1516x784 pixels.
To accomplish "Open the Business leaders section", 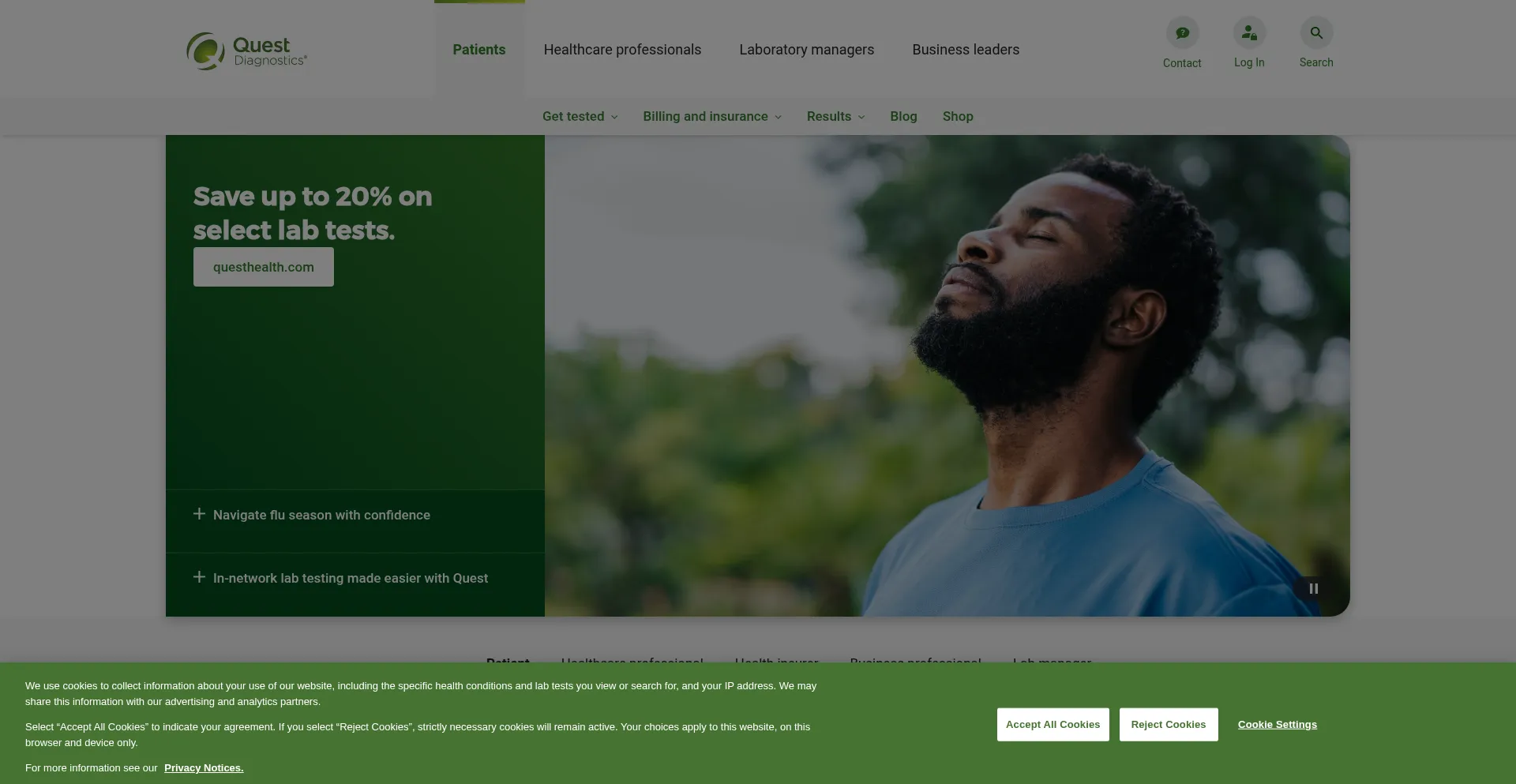I will click(966, 50).
